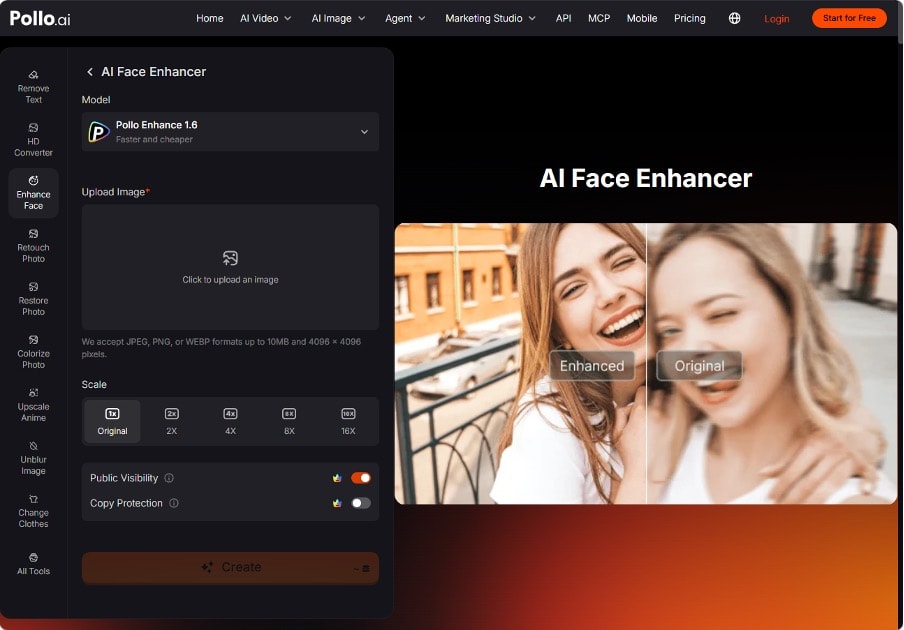The width and height of the screenshot is (904, 630).
Task: Open the Mobile page
Action: coord(642,18)
